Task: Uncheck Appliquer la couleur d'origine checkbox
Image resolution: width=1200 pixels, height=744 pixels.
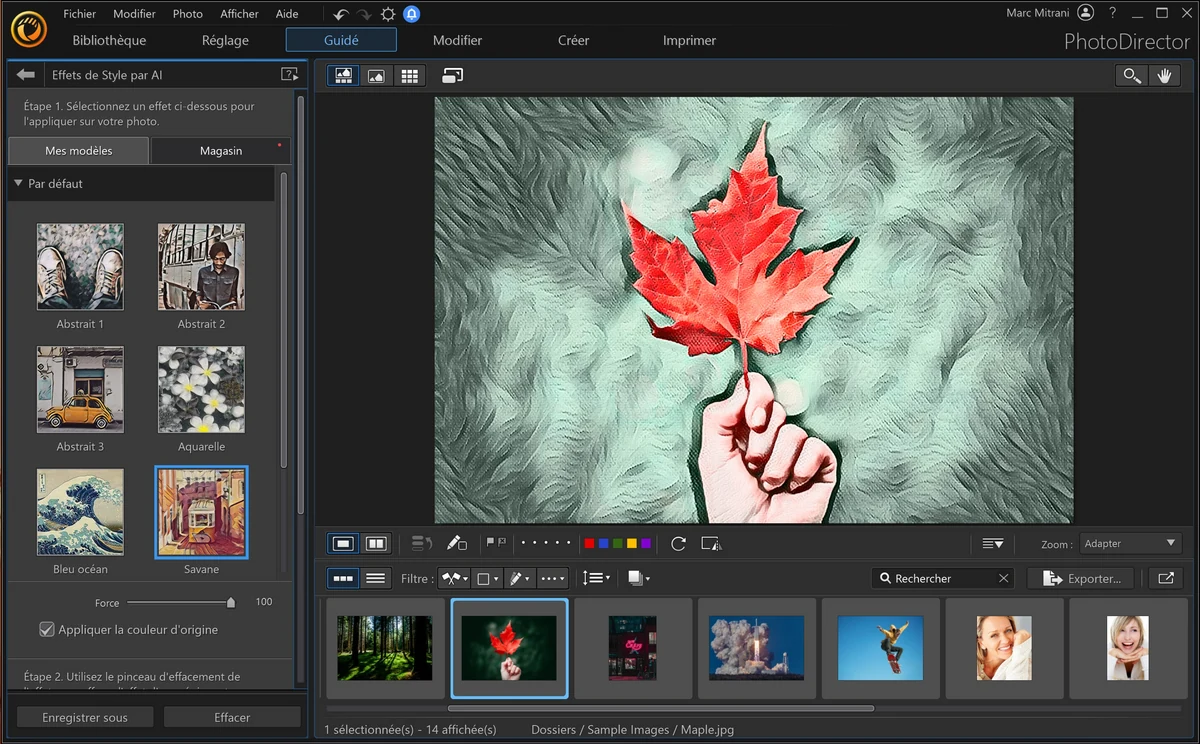Action: click(46, 630)
